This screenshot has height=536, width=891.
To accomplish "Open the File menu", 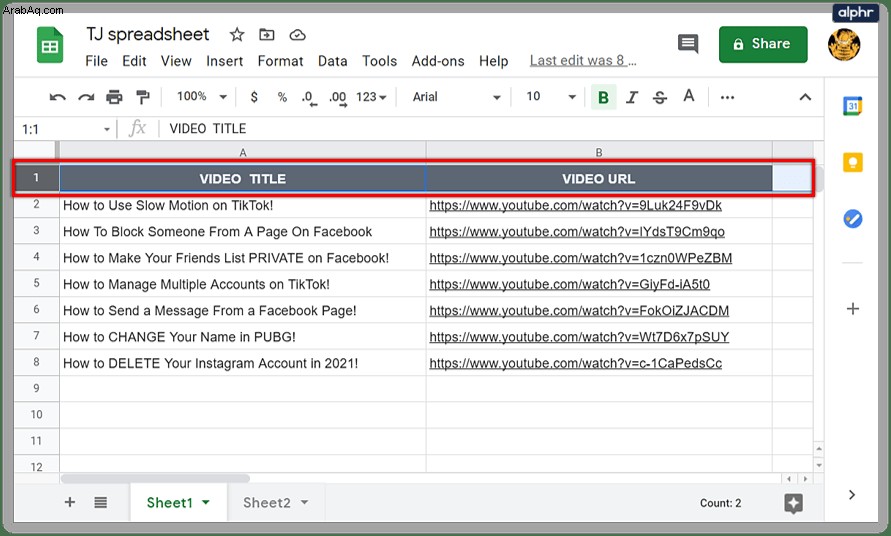I will 97,61.
